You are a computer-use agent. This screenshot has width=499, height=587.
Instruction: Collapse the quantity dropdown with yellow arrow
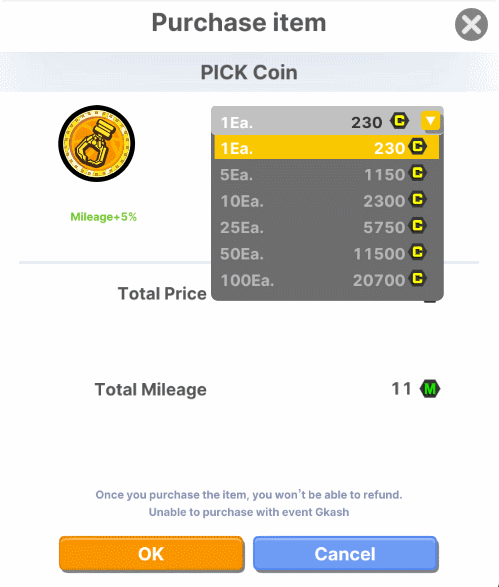click(x=430, y=121)
